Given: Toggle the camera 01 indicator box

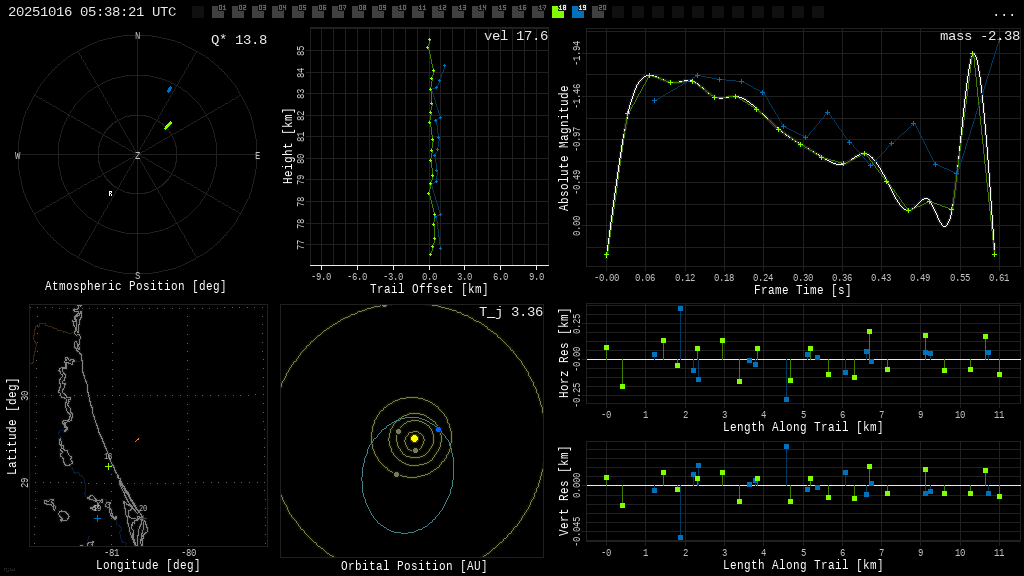Looking at the screenshot, I should (x=218, y=12).
